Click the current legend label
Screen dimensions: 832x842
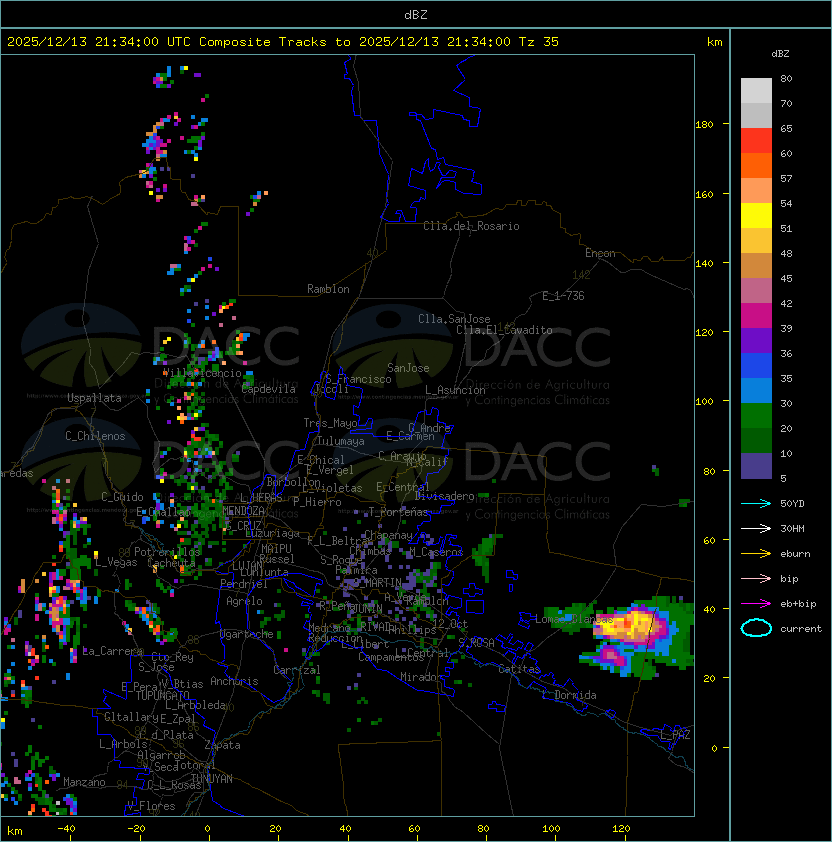801,629
